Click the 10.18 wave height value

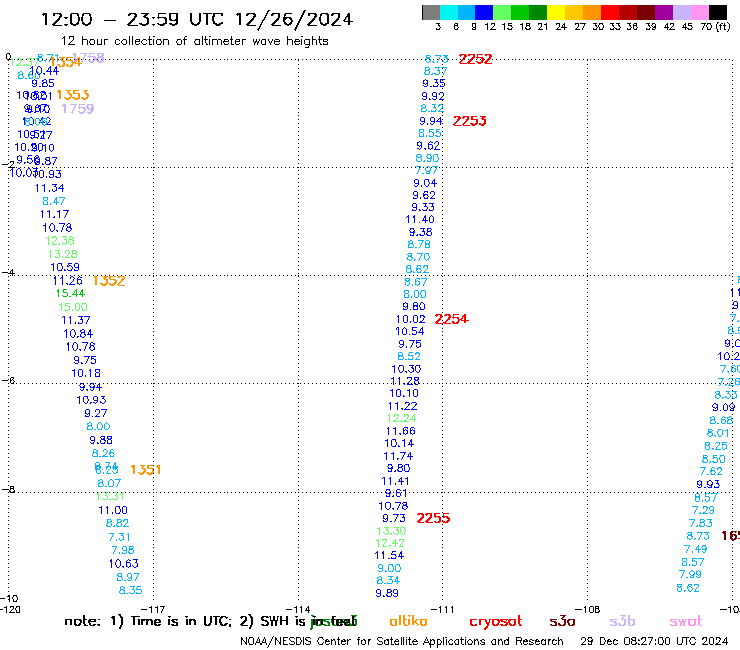(x=86, y=373)
